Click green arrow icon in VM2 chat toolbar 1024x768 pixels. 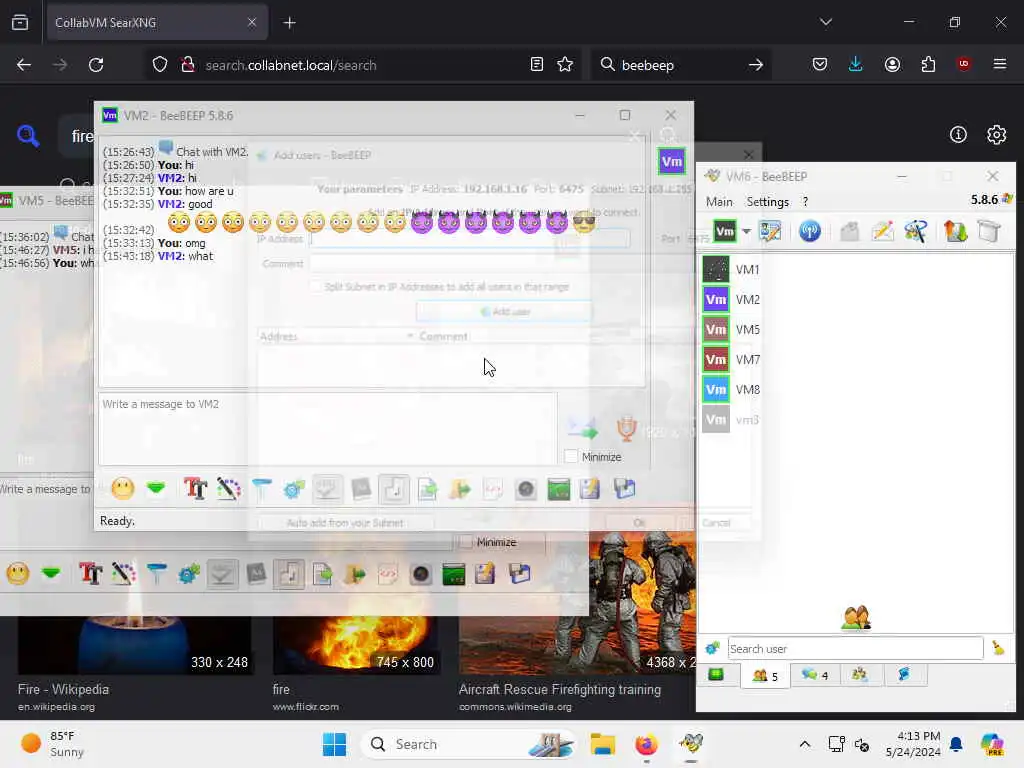coord(155,488)
